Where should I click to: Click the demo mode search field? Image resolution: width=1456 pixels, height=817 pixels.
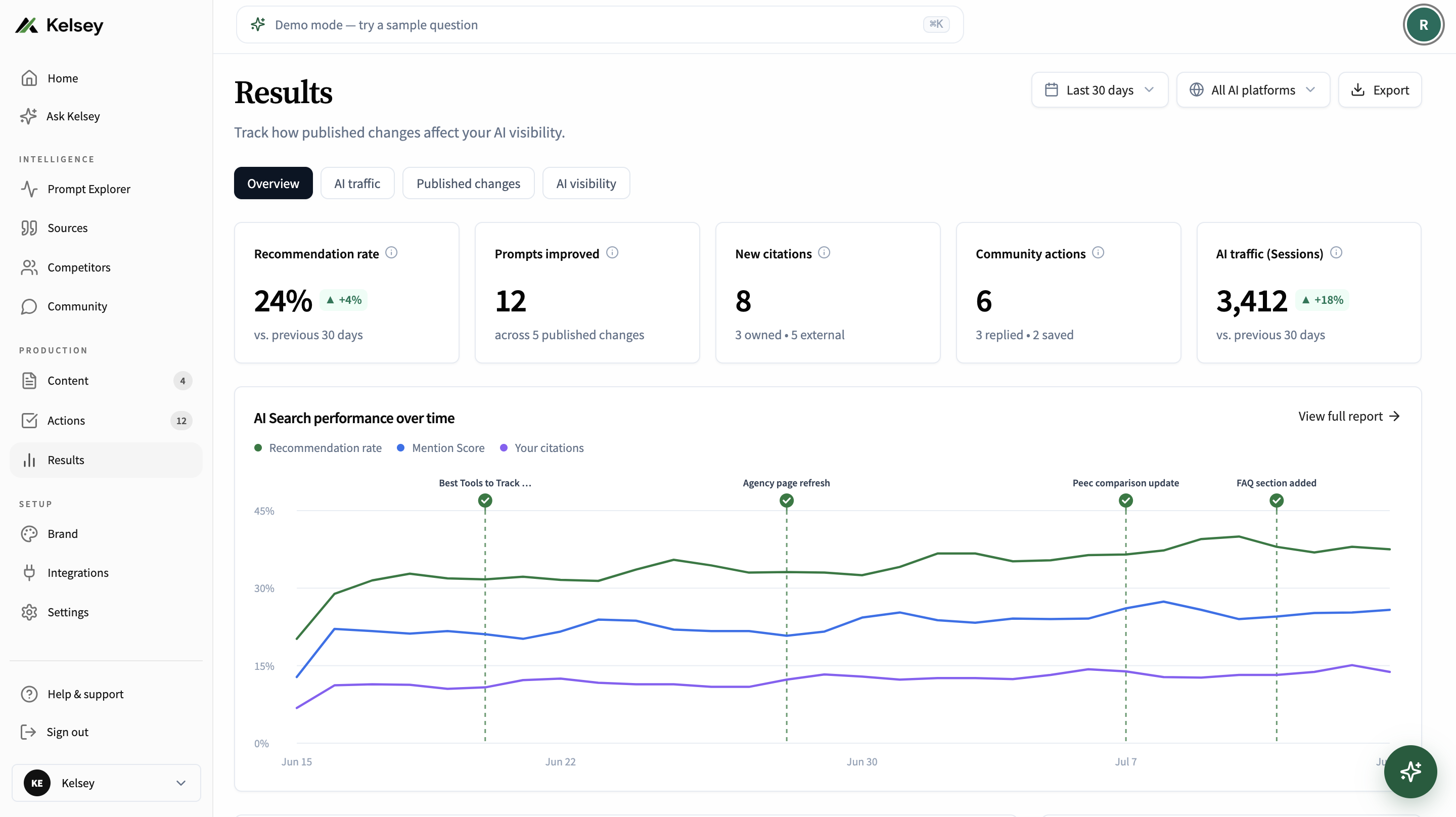coord(600,24)
